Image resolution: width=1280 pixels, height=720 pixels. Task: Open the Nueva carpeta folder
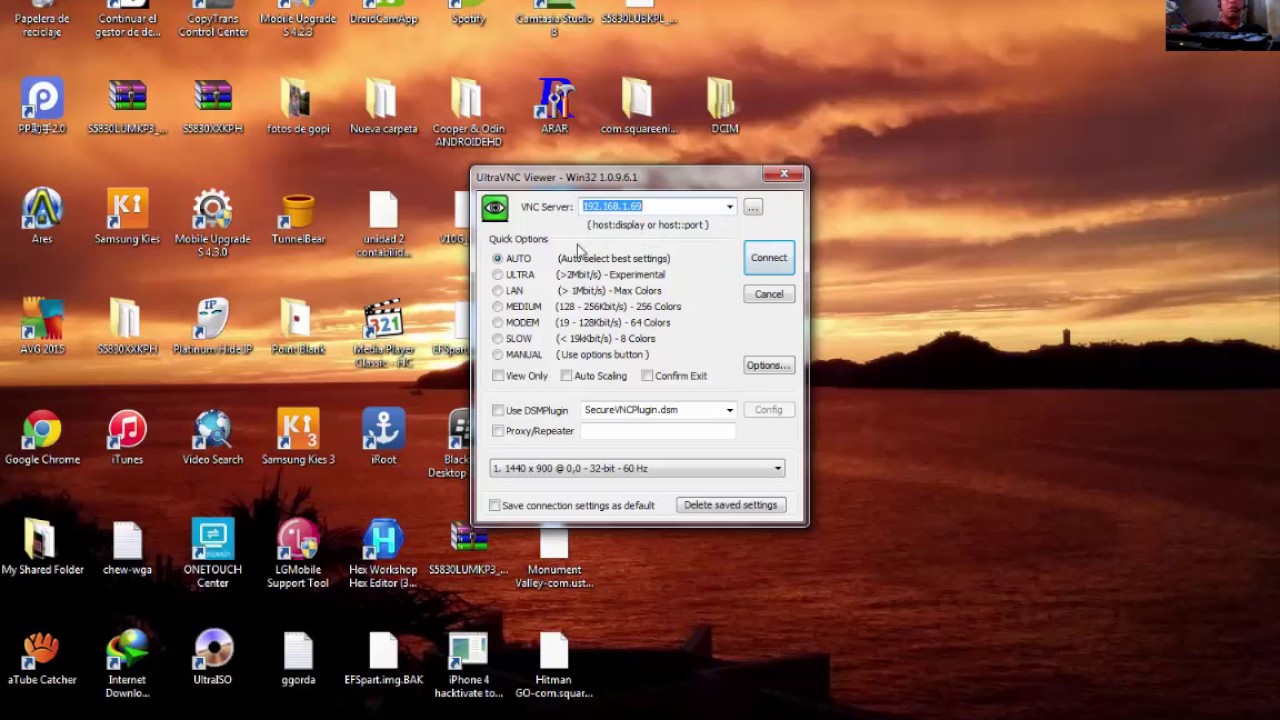pos(384,106)
